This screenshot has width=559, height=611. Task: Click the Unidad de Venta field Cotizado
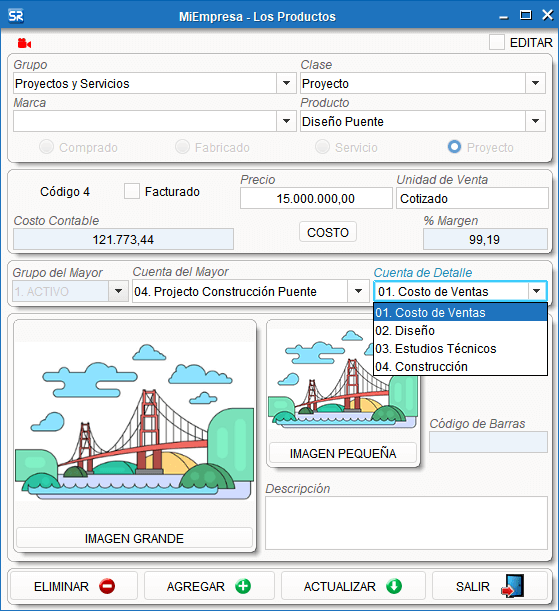point(472,198)
